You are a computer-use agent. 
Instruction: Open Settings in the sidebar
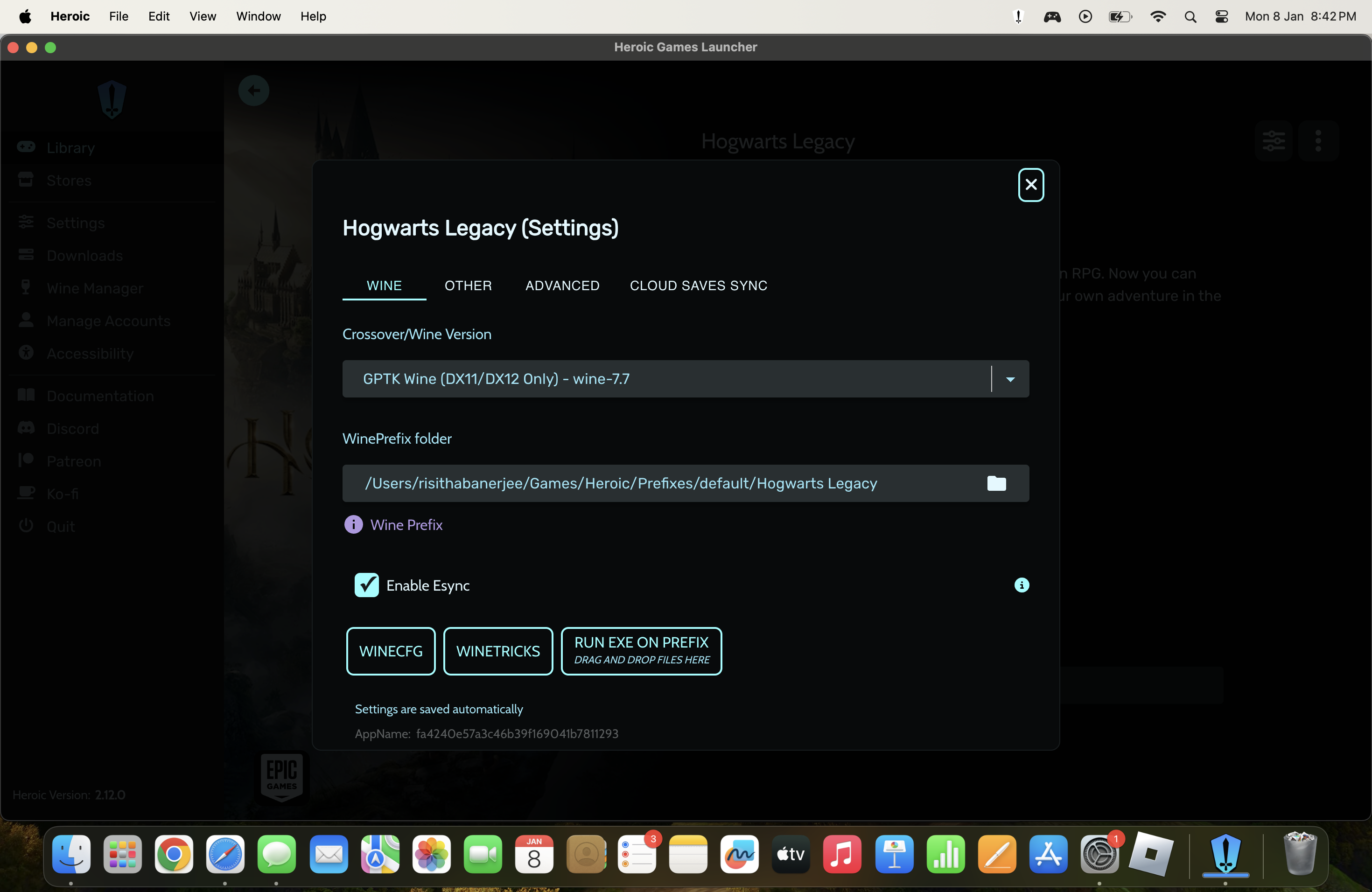pos(112,223)
